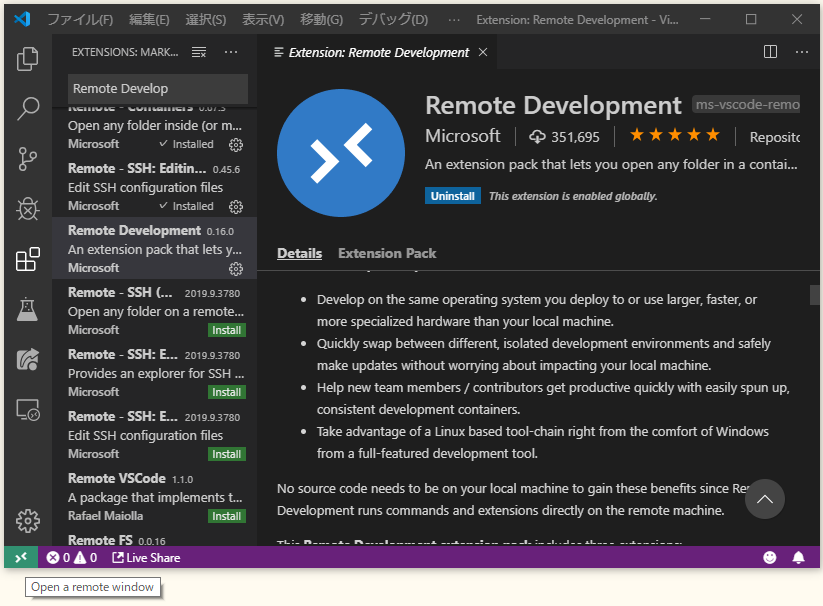Install Remote VSCode by Rafael Maiolla
Image resolution: width=823 pixels, height=606 pixels.
227,516
